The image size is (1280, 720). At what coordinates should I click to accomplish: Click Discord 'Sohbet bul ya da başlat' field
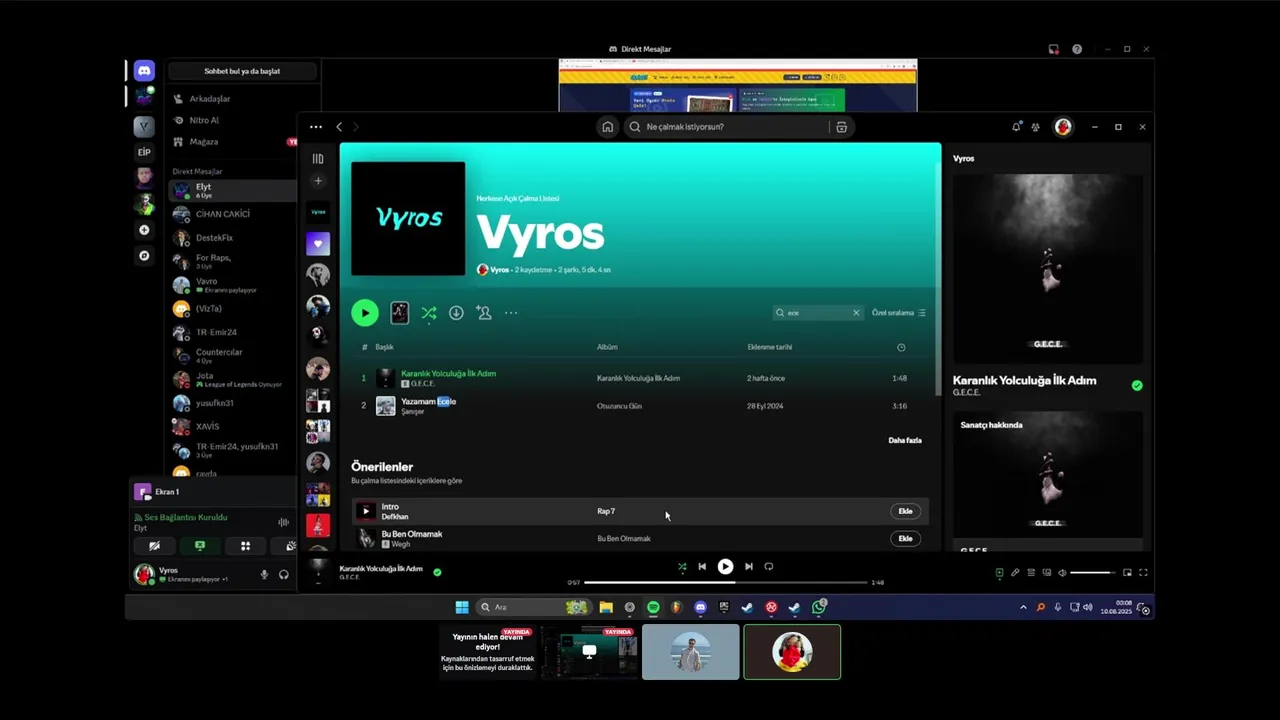242,71
